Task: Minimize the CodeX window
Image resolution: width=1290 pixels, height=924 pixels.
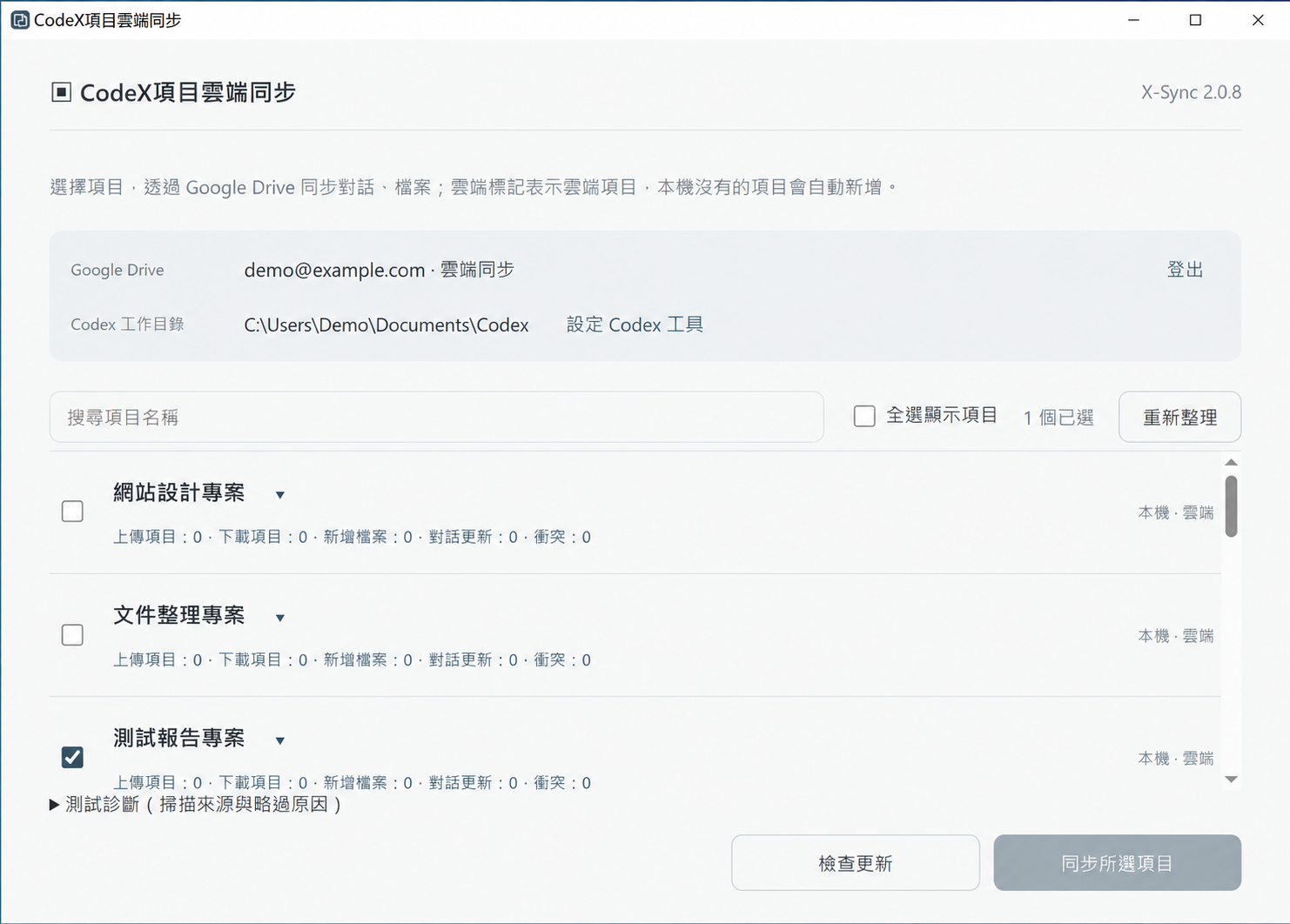Action: [x=1133, y=20]
